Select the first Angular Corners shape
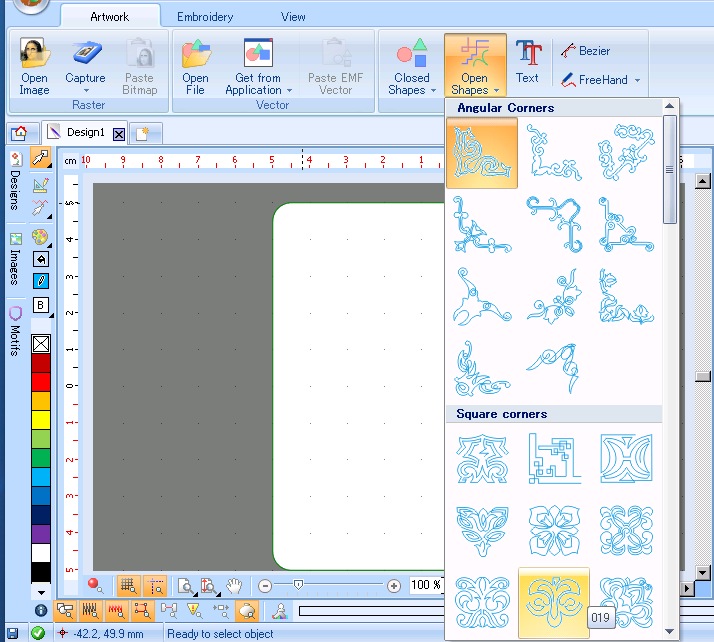The width and height of the screenshot is (714, 642). (482, 153)
